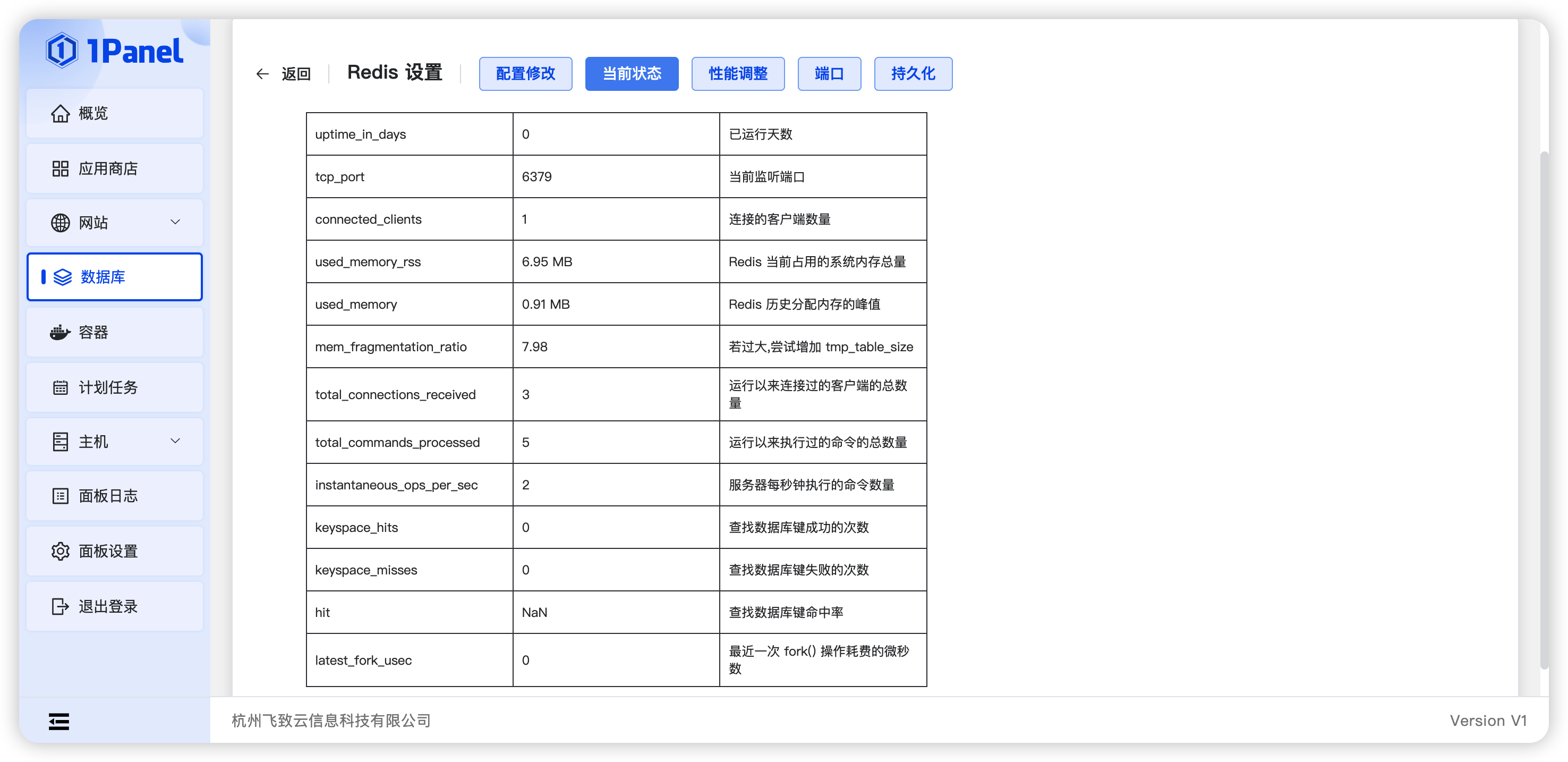Open Containers via the Docker whale icon

coord(60,333)
